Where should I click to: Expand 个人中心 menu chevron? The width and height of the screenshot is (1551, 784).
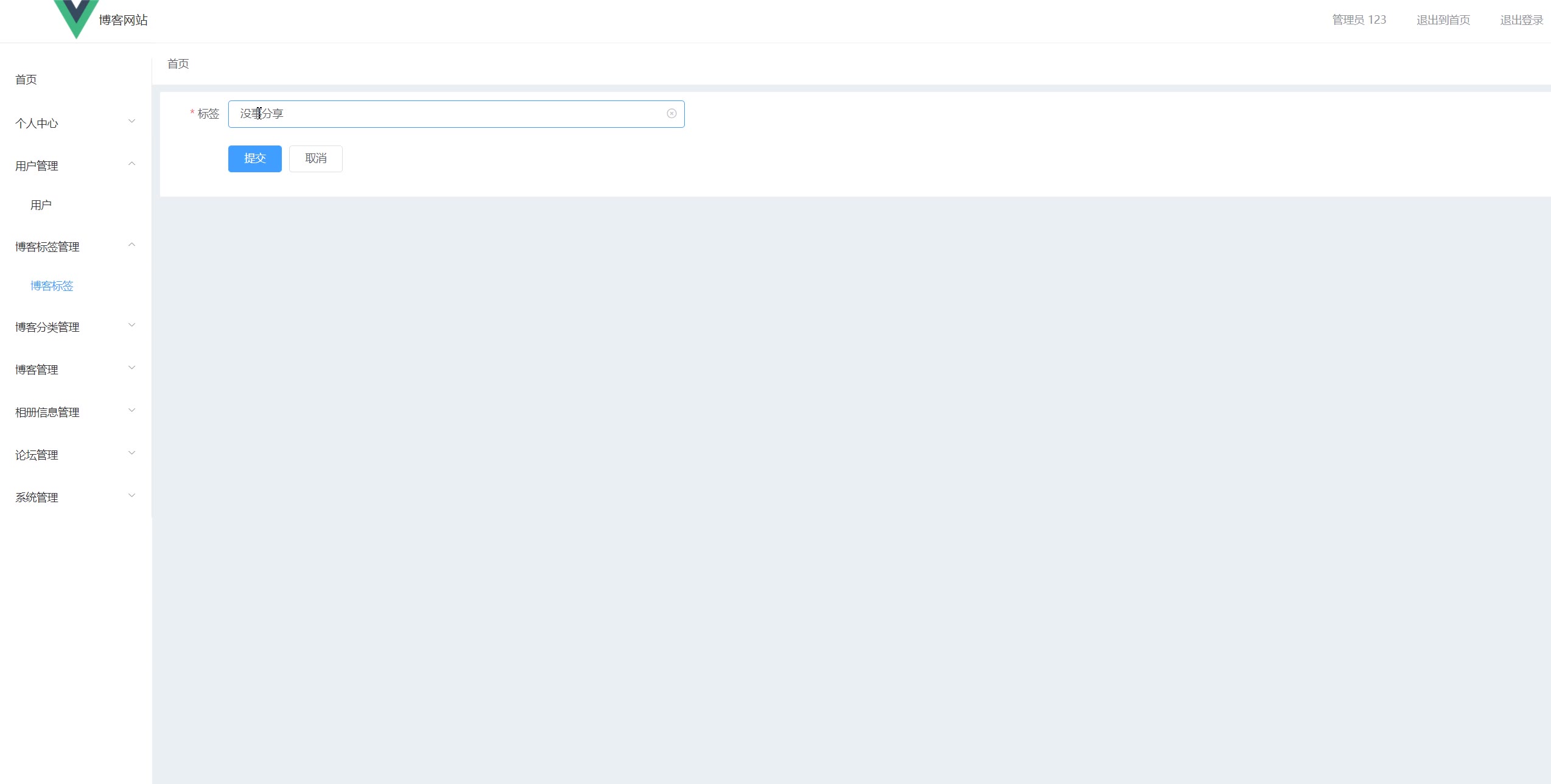(131, 121)
